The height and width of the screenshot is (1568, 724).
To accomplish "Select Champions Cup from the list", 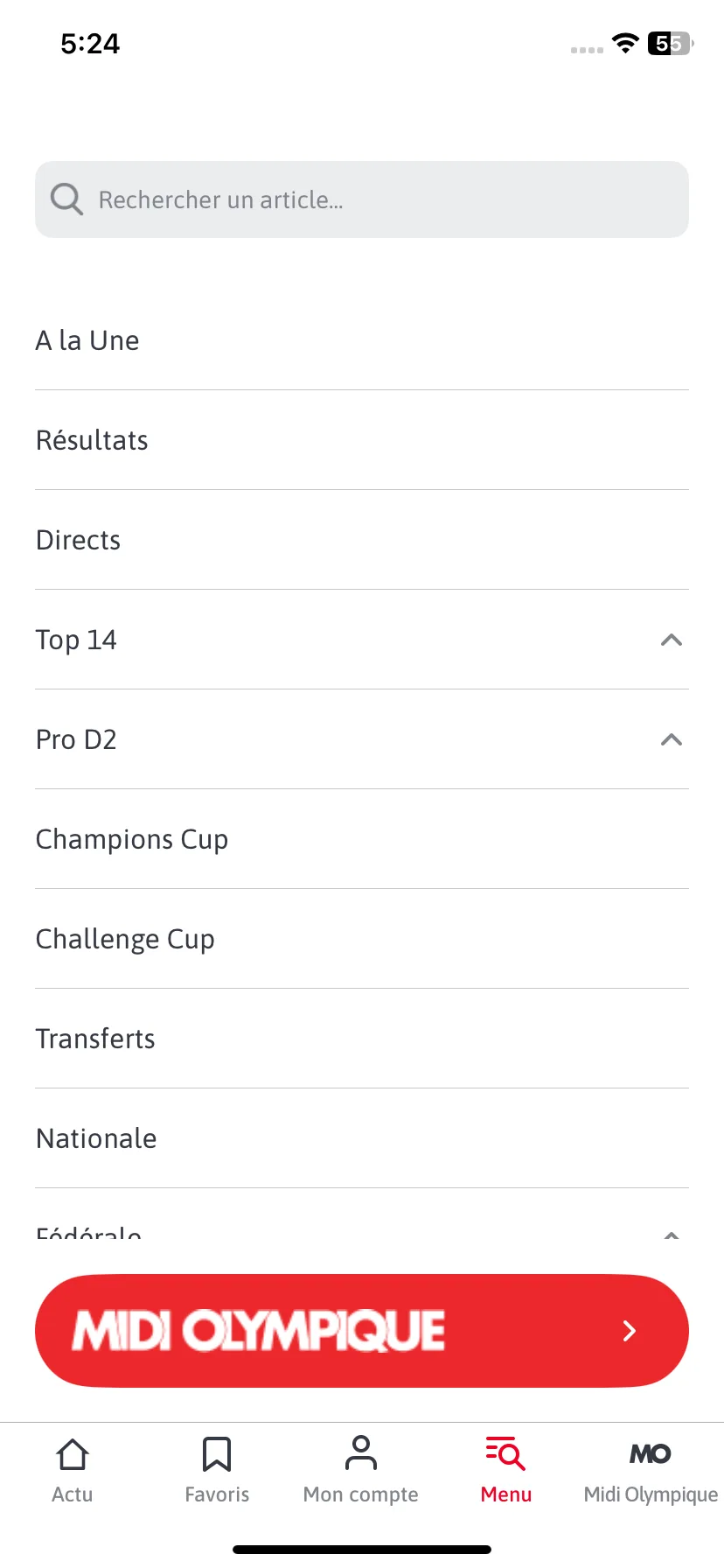I will coord(362,839).
